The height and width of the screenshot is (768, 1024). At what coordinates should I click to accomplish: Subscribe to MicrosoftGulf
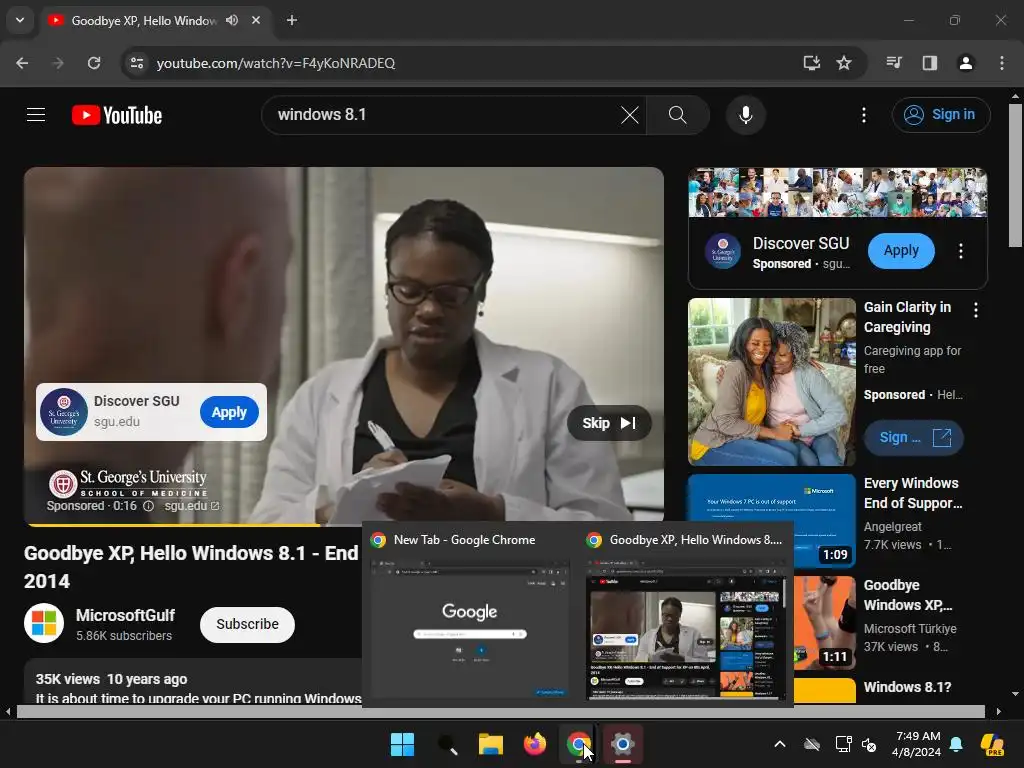[x=248, y=624]
